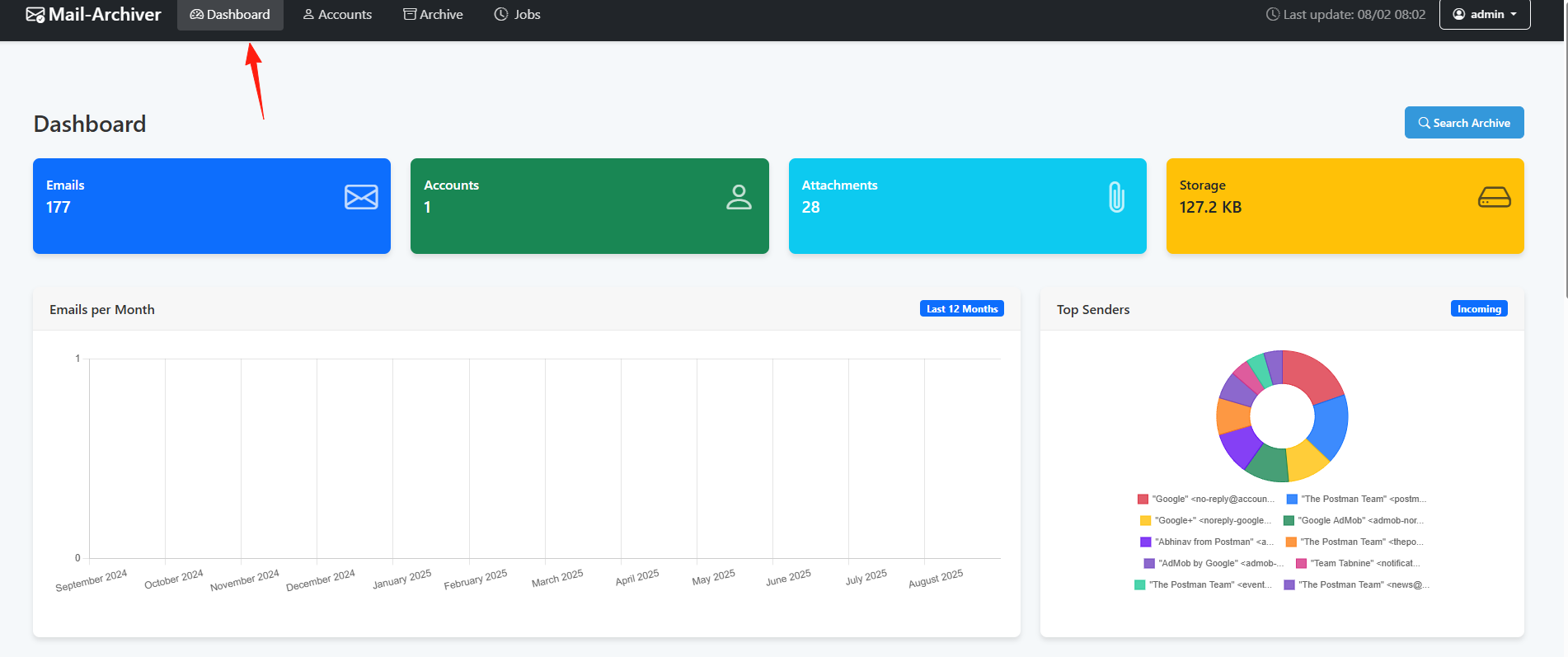This screenshot has height=657, width=1568.
Task: Go to the Accounts page
Action: (337, 15)
